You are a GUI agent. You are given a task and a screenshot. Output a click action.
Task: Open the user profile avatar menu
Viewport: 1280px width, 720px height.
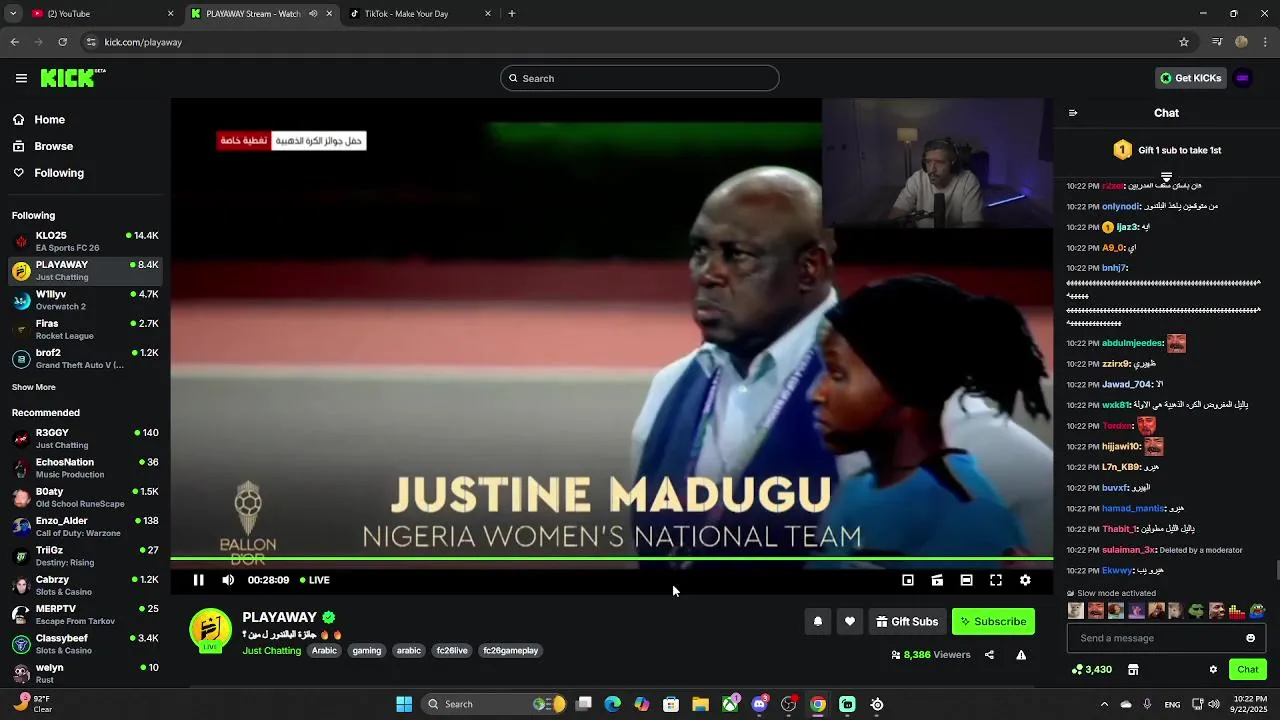[1243, 78]
